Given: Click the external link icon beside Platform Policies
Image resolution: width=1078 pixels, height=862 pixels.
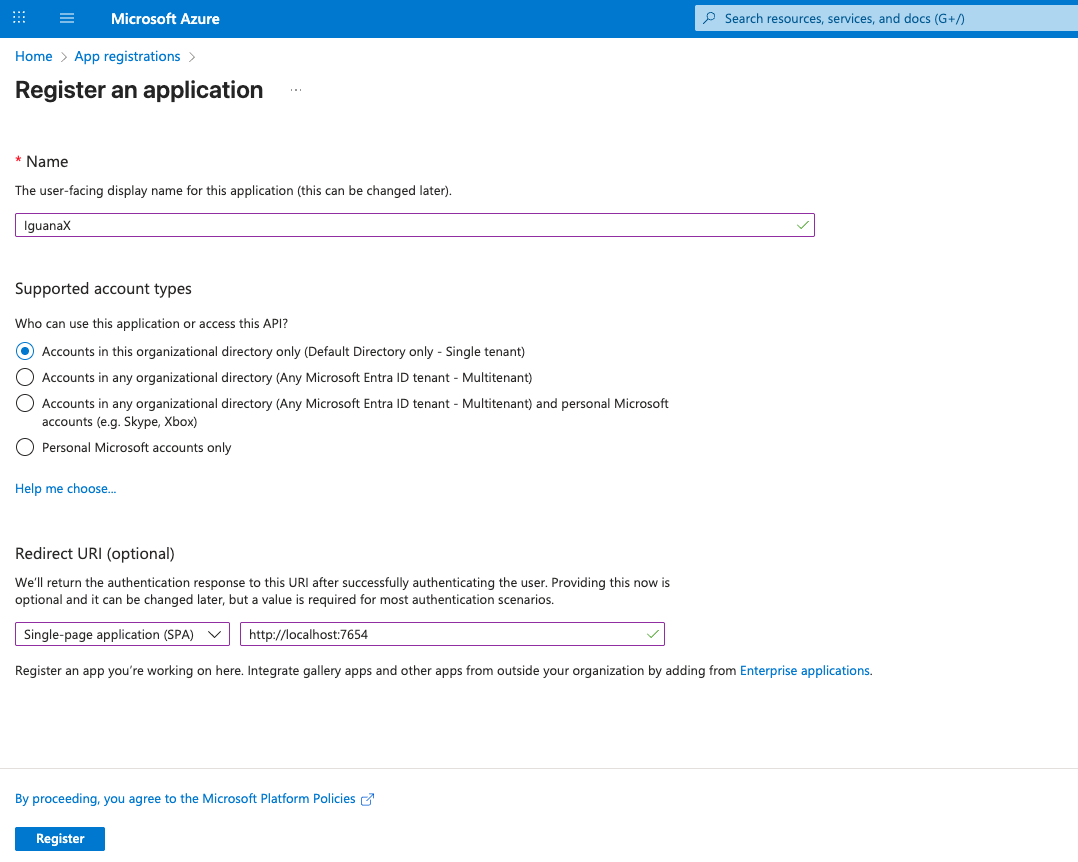Looking at the screenshot, I should click(367, 799).
